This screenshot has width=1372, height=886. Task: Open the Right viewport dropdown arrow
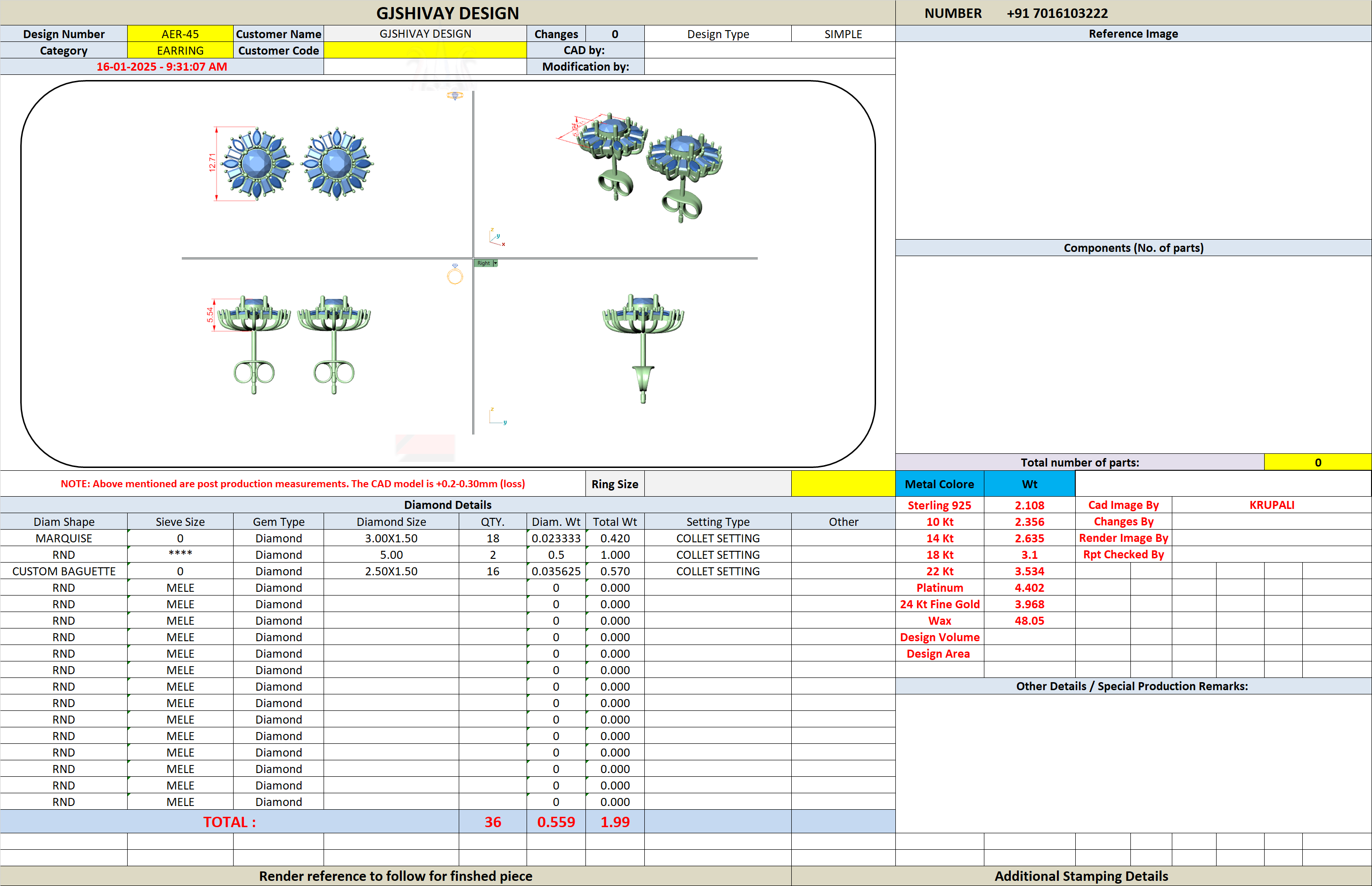tap(495, 263)
